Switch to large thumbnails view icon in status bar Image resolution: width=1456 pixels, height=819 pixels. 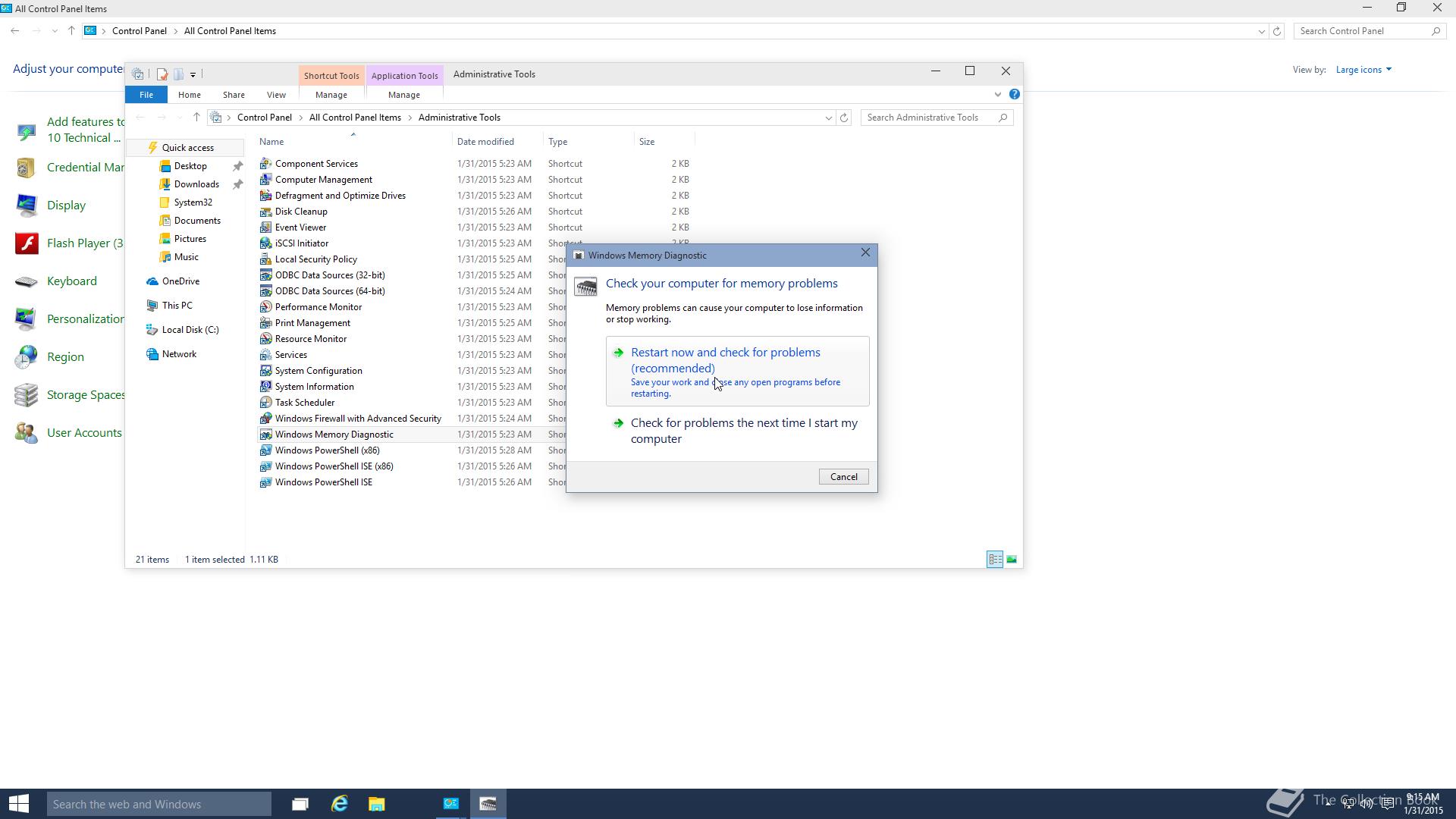tap(1012, 560)
